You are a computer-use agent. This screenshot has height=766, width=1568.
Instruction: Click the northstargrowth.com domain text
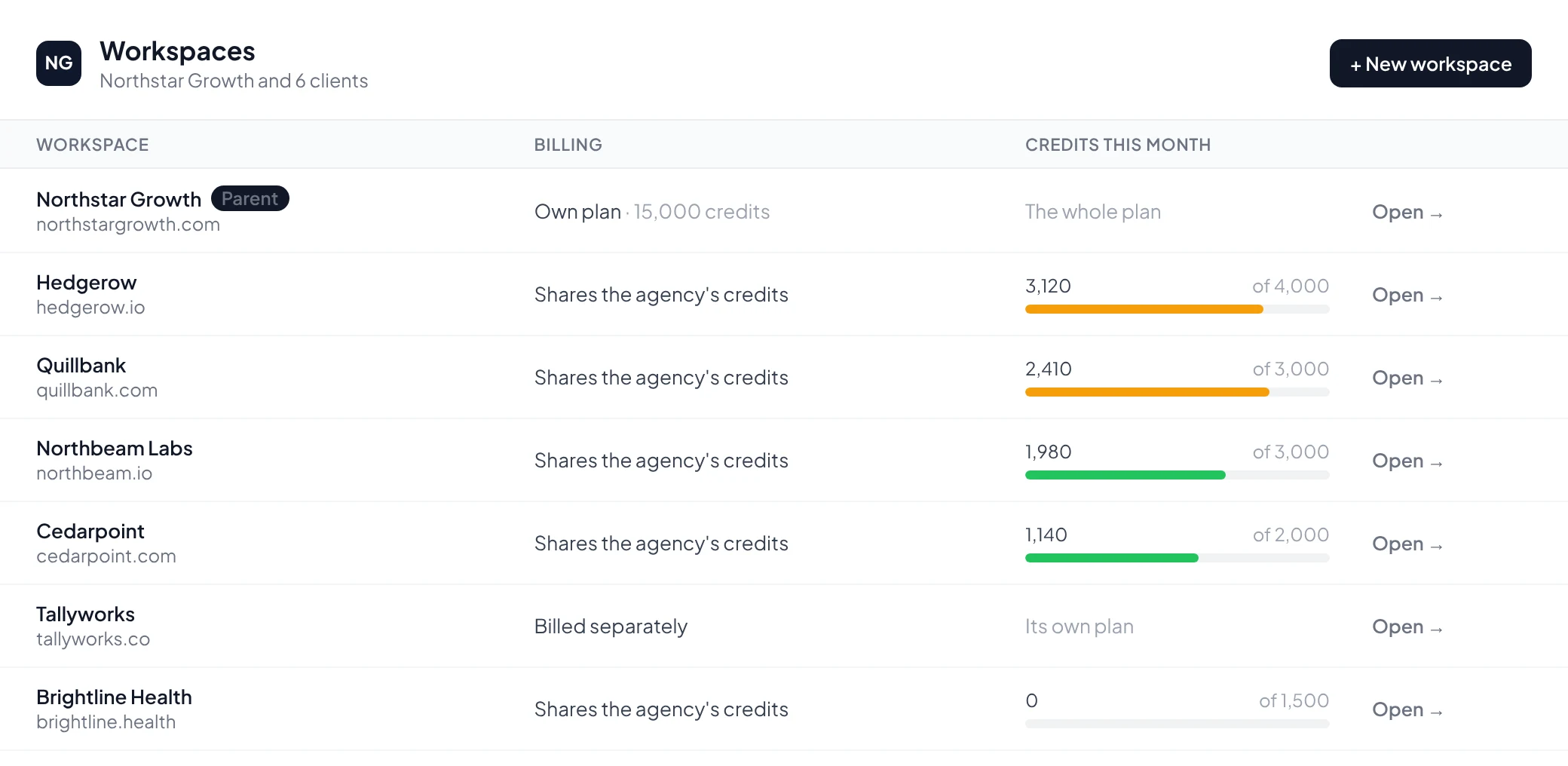click(x=128, y=225)
